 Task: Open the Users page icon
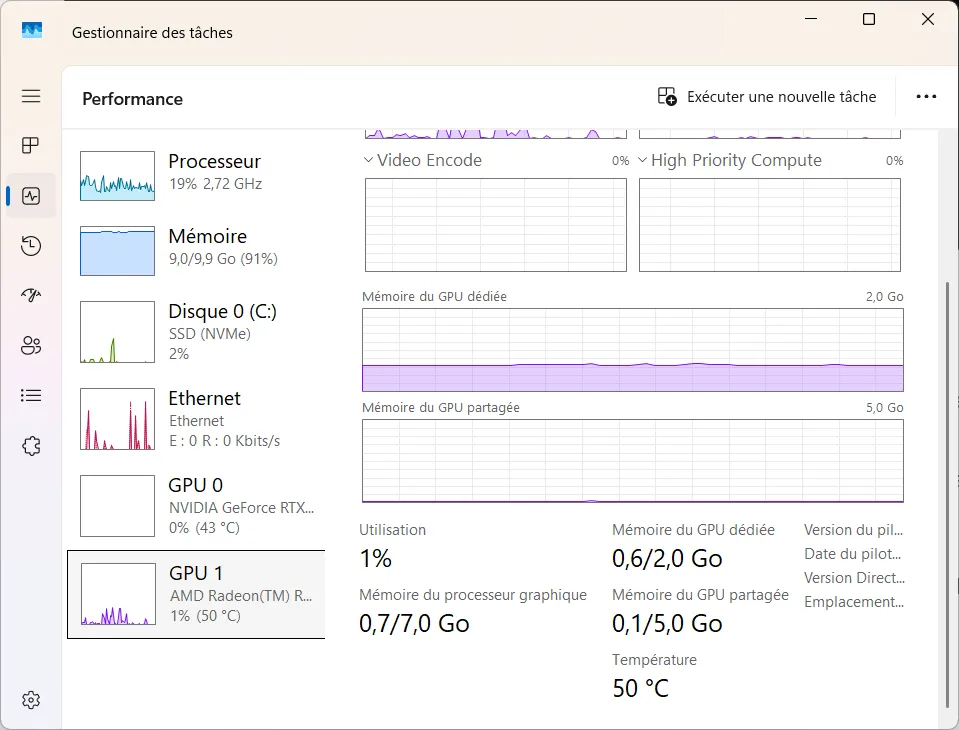click(x=31, y=345)
